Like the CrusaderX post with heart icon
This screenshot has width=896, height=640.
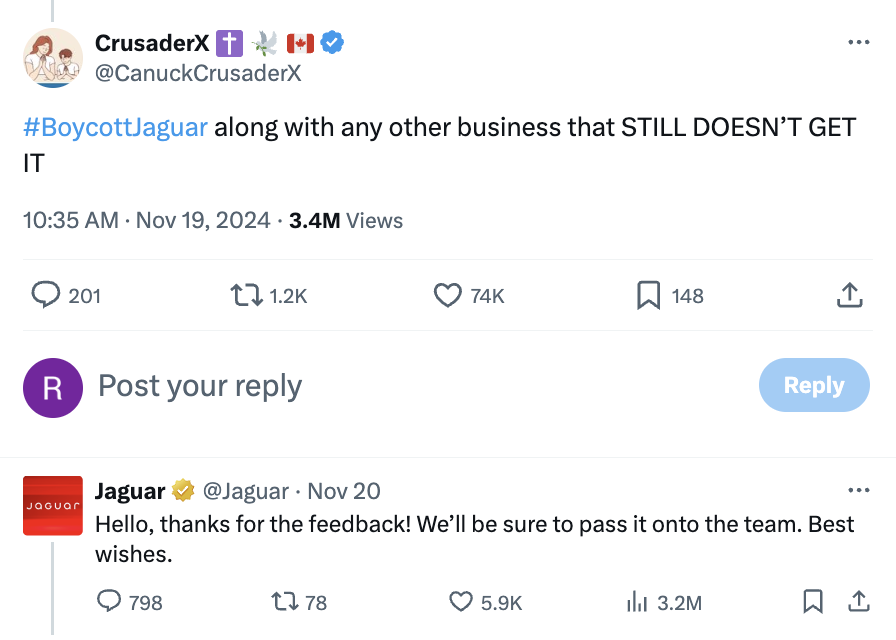446,295
